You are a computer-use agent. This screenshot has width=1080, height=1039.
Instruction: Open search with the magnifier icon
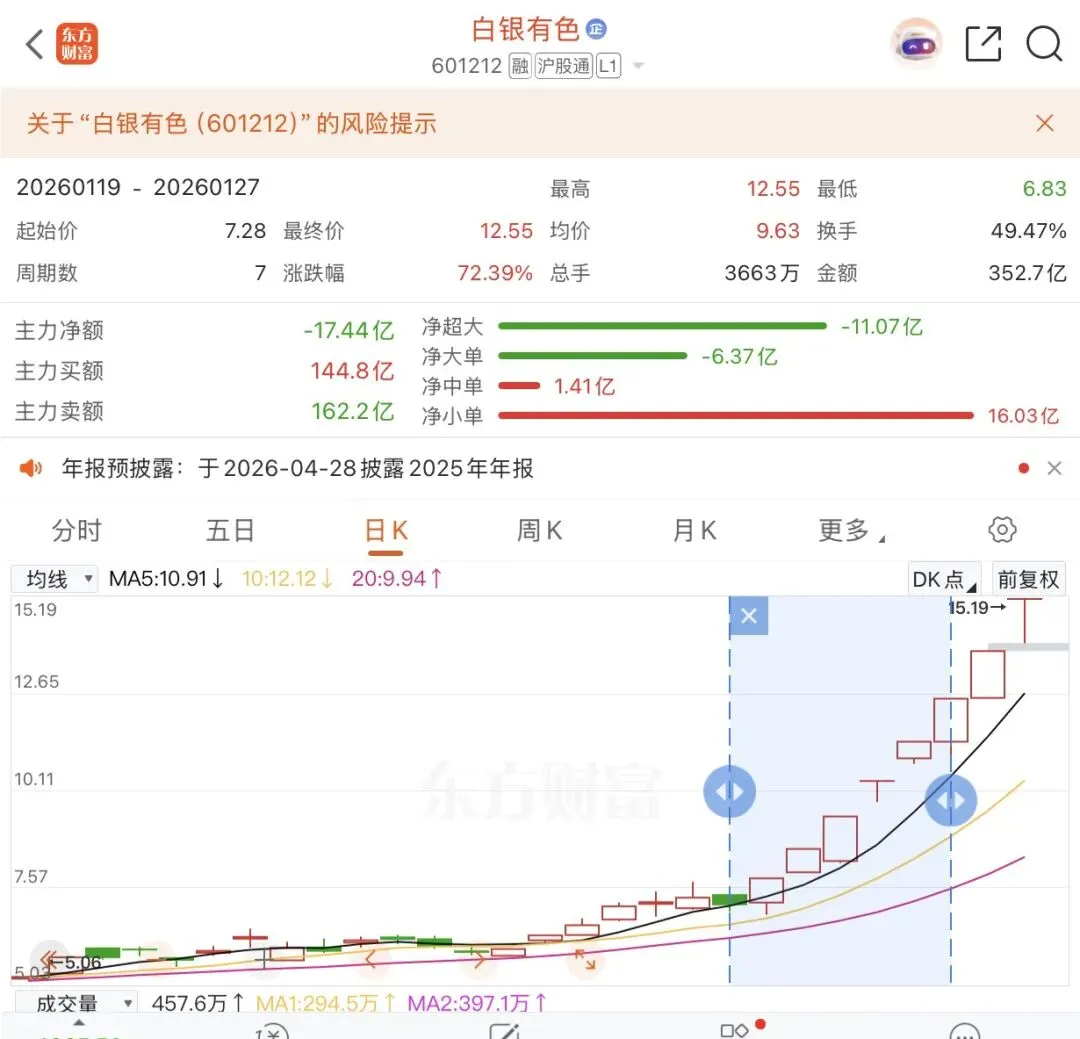tap(1044, 44)
